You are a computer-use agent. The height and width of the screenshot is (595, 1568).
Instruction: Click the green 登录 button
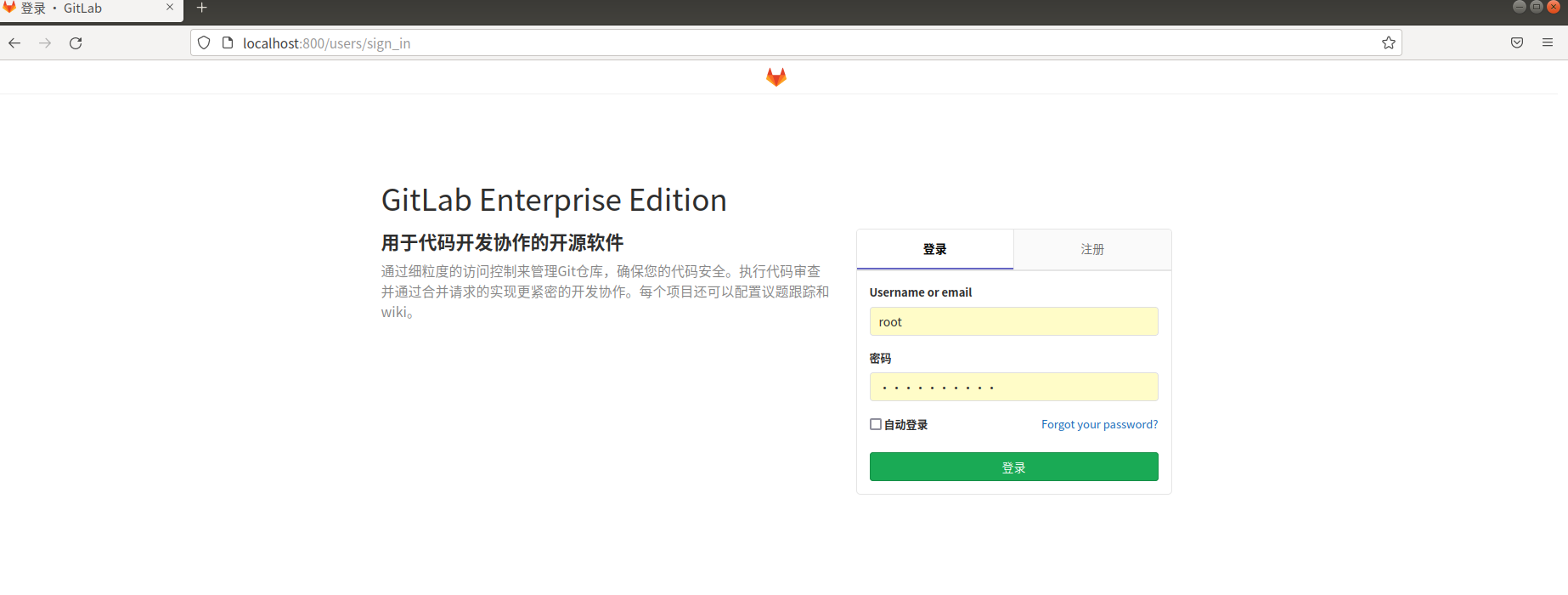pyautogui.click(x=1013, y=467)
